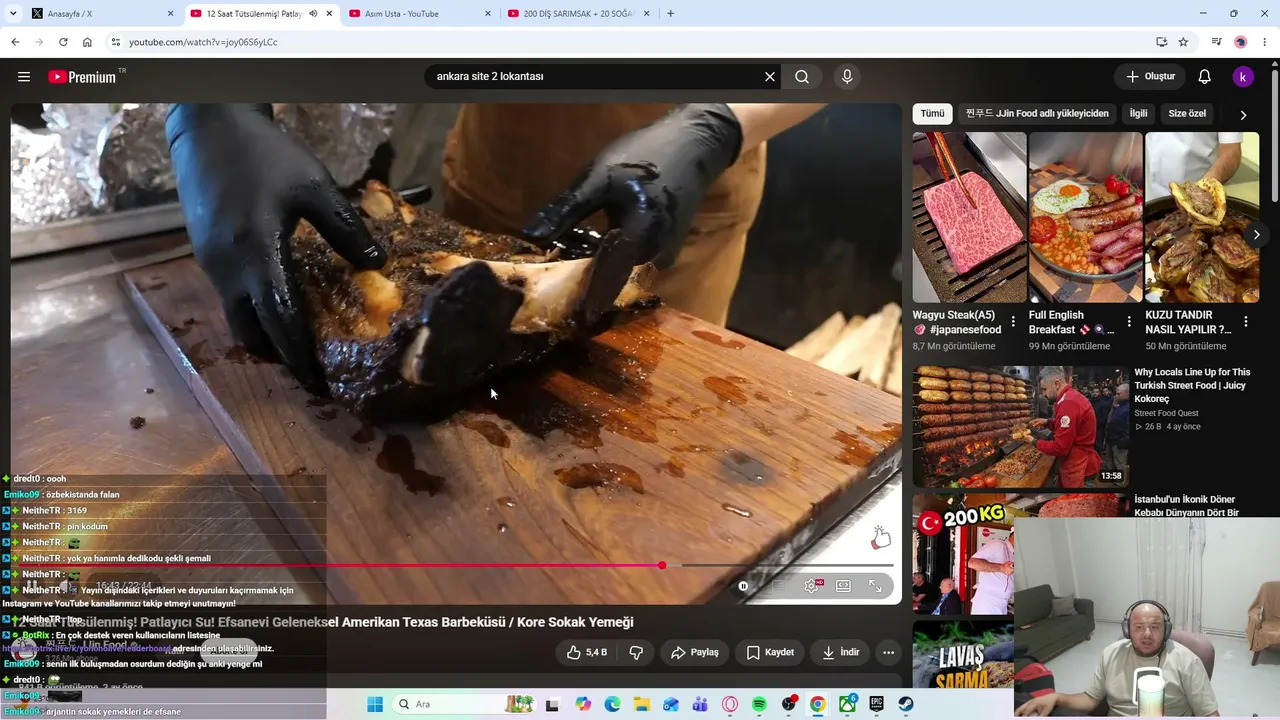
Task: Open options for KUZU TANDIR short
Action: tap(1246, 322)
